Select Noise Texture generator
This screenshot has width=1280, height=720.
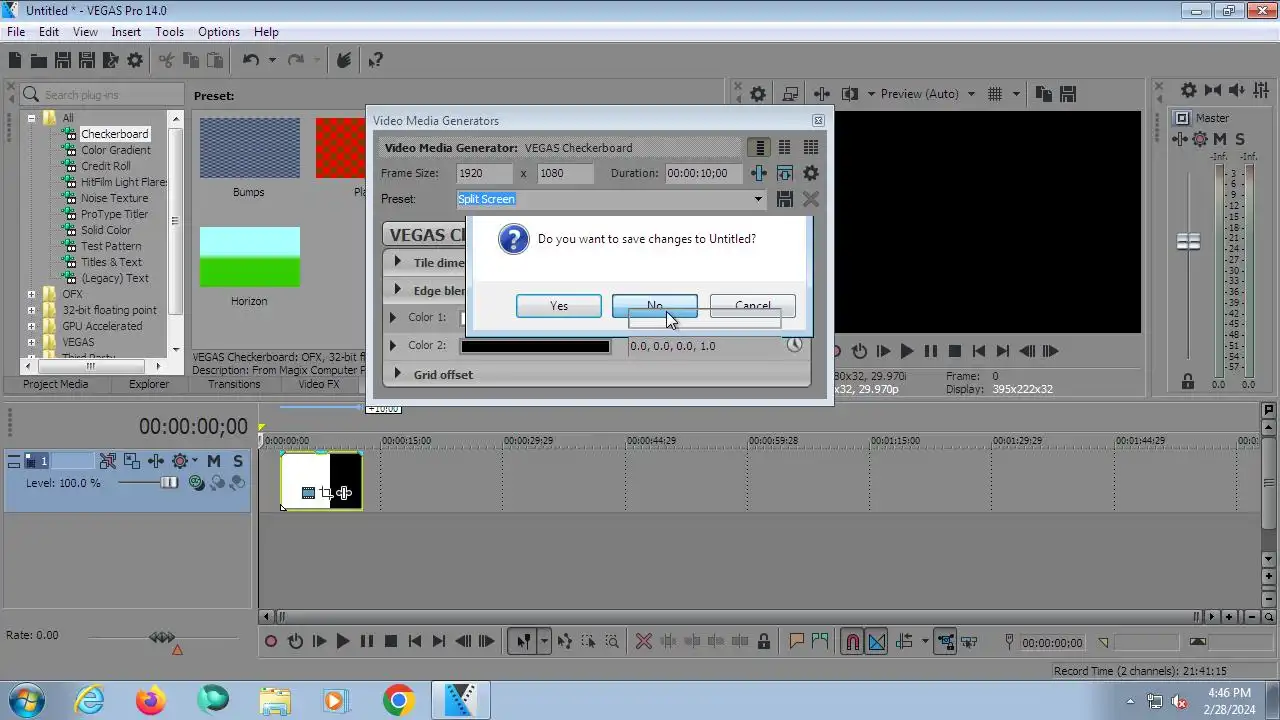click(114, 198)
